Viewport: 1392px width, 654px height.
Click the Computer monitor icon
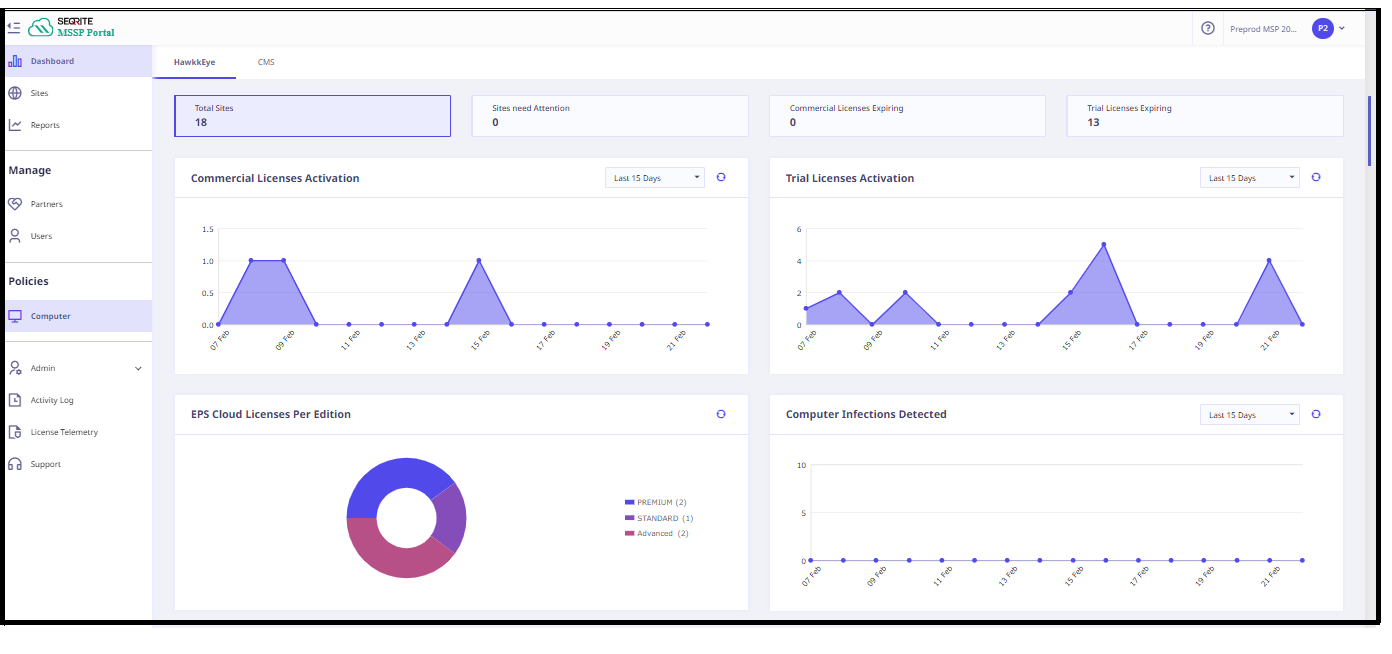coord(15,316)
